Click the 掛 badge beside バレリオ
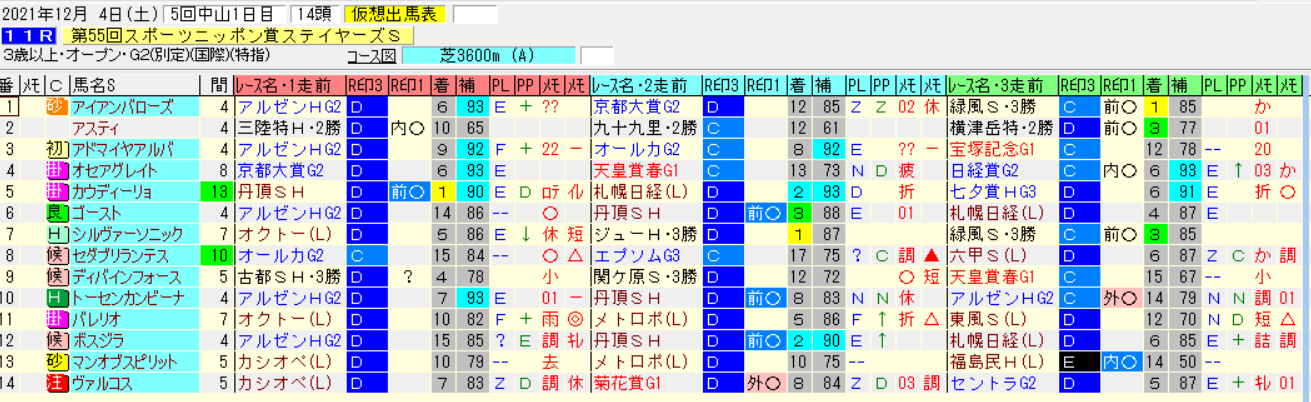The width and height of the screenshot is (1311, 402). (56, 318)
